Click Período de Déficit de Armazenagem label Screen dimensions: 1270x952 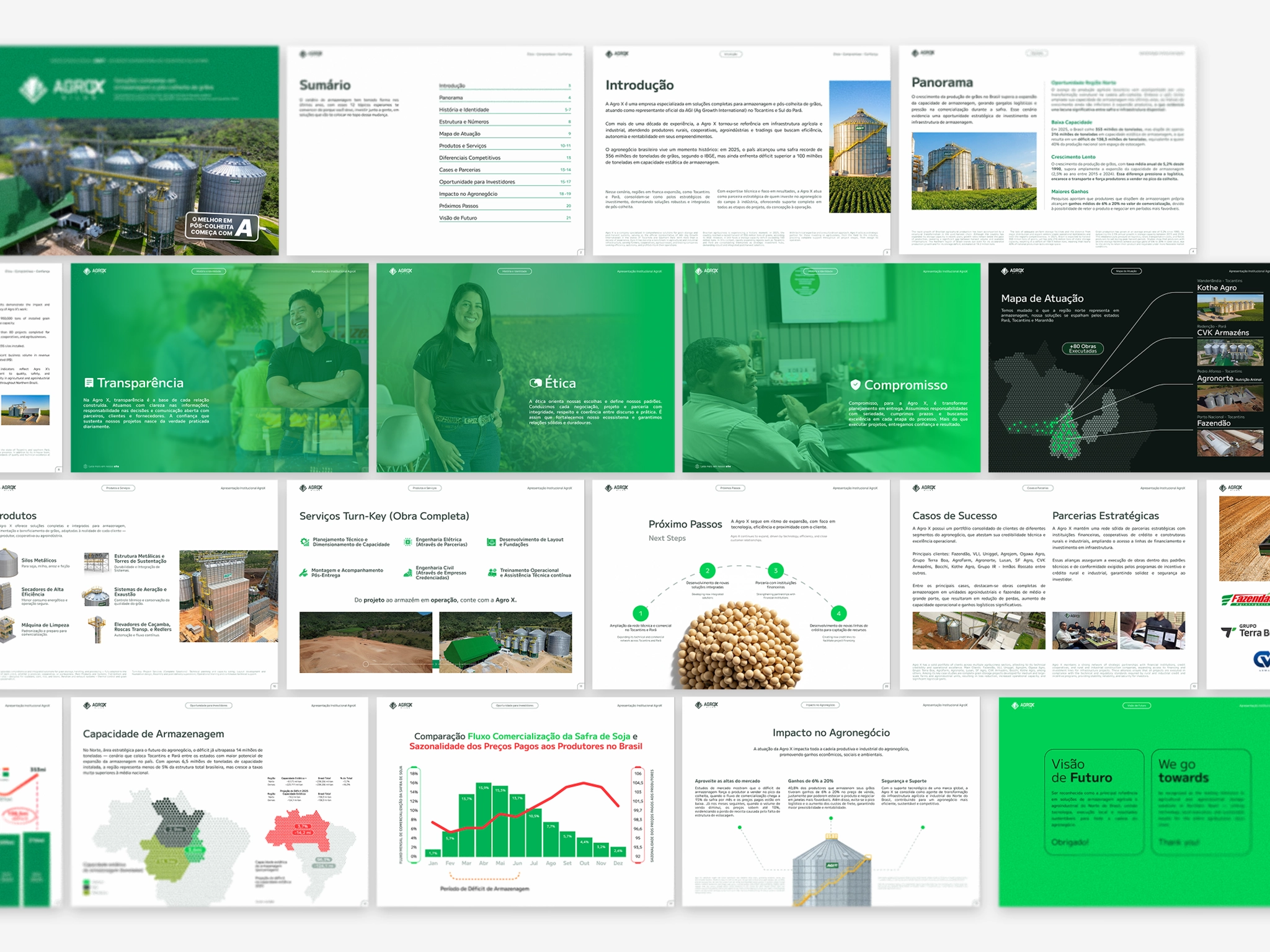point(484,889)
